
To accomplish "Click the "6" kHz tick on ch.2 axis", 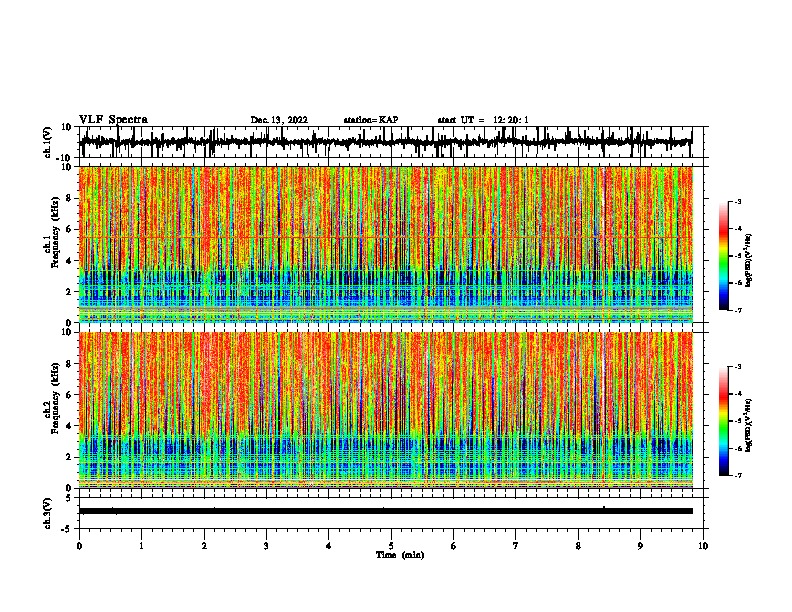I will tap(69, 395).
